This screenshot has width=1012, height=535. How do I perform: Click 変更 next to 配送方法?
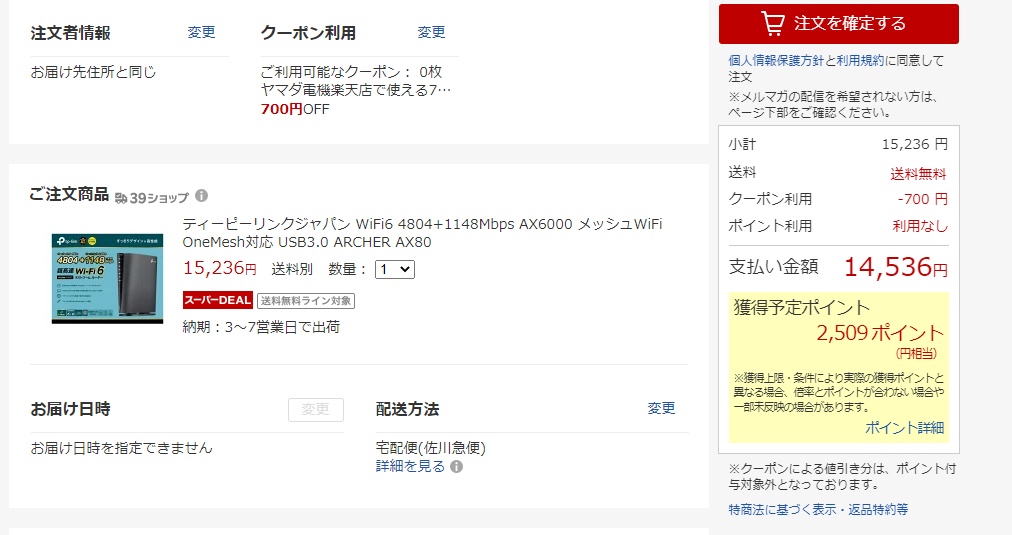(662, 409)
